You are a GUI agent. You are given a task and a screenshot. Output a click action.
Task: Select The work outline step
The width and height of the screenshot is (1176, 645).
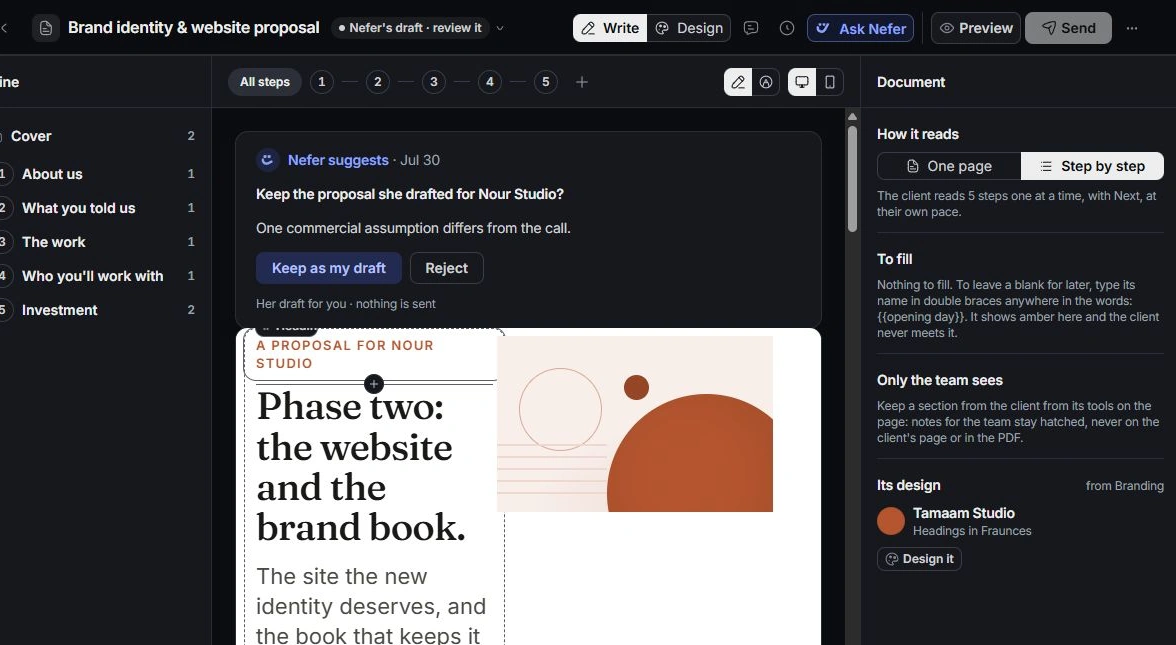[x=99, y=242]
